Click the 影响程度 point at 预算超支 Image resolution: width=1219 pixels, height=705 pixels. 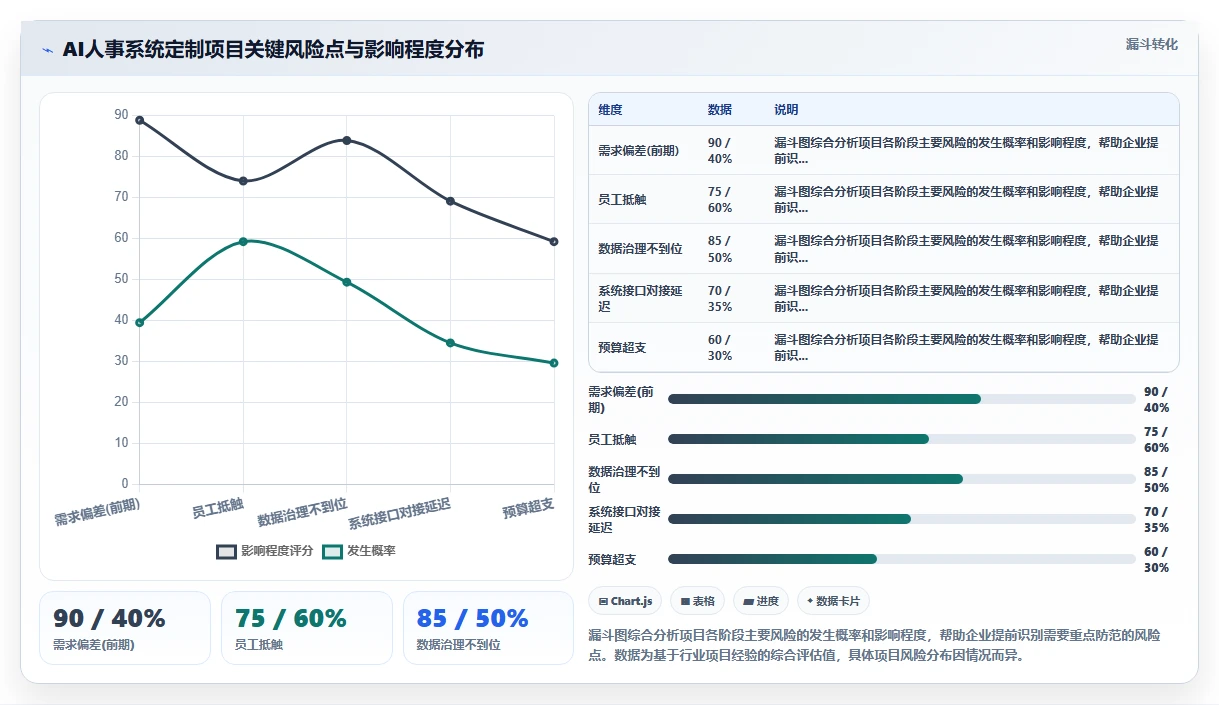click(554, 241)
